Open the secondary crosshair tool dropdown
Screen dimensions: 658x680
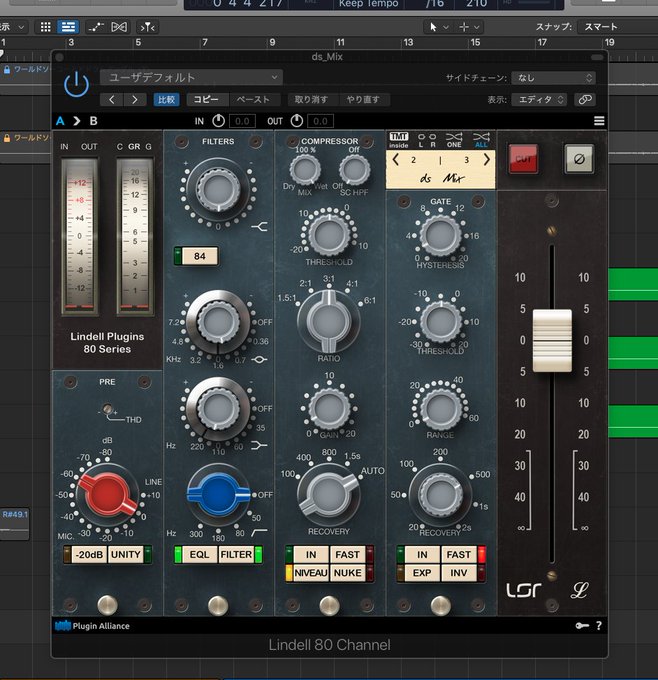coord(469,27)
